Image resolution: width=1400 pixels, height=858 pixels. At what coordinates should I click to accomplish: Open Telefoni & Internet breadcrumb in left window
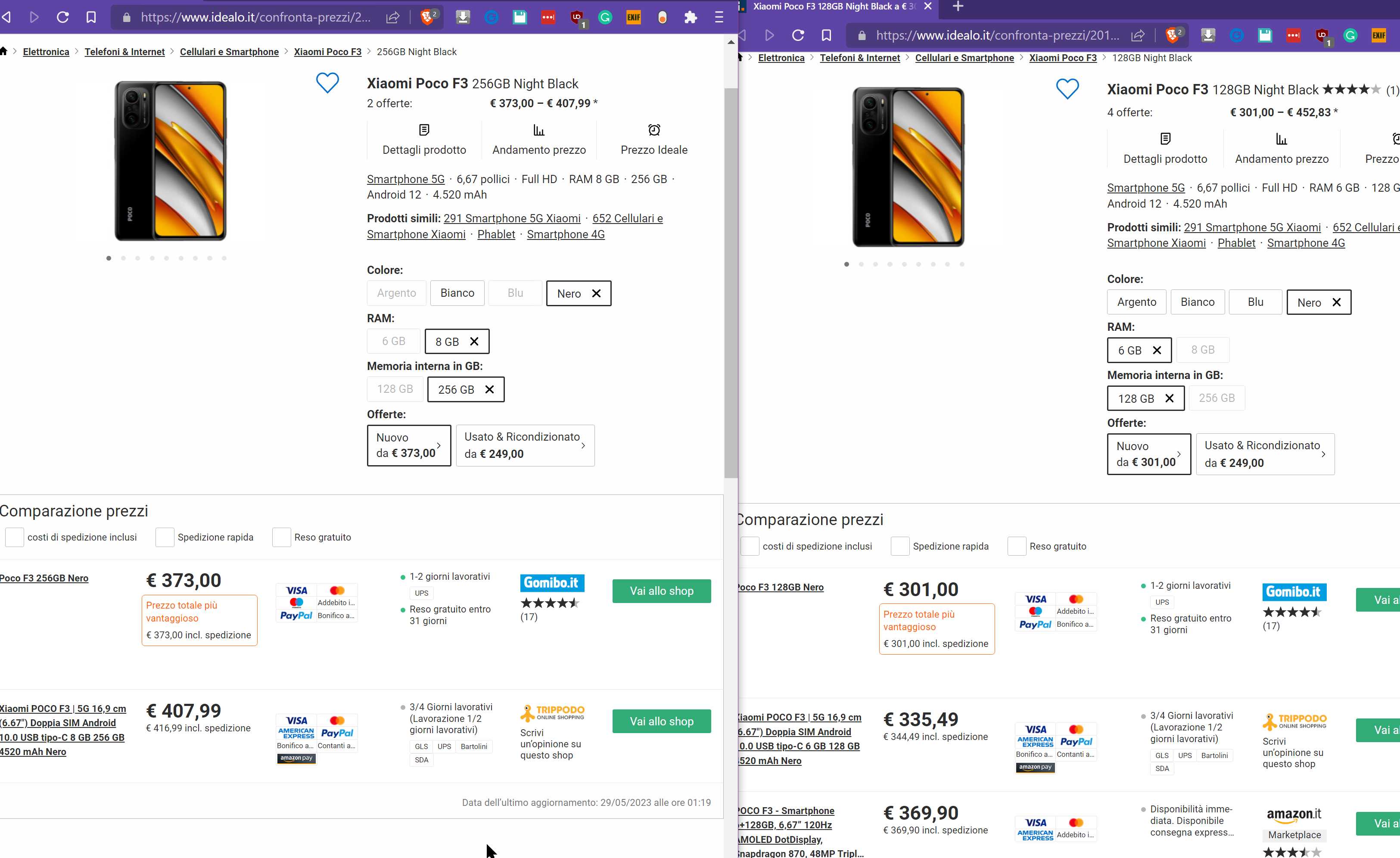pyautogui.click(x=124, y=52)
